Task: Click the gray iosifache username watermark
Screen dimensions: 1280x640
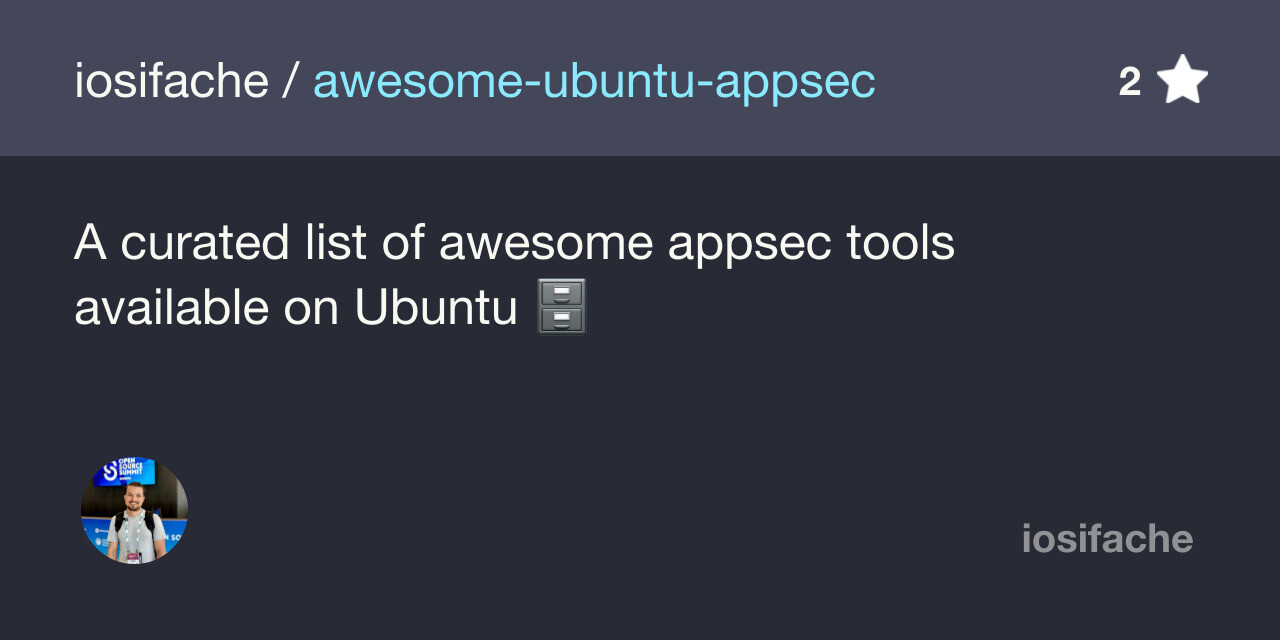Action: [x=1107, y=539]
